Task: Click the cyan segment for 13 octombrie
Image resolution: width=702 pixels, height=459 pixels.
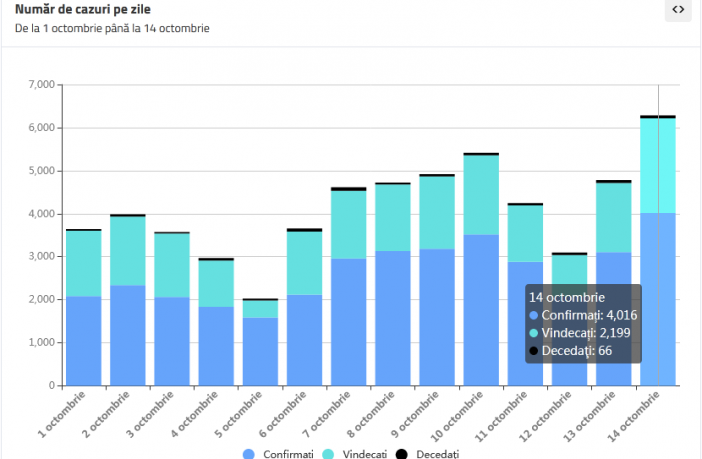Action: [x=614, y=217]
